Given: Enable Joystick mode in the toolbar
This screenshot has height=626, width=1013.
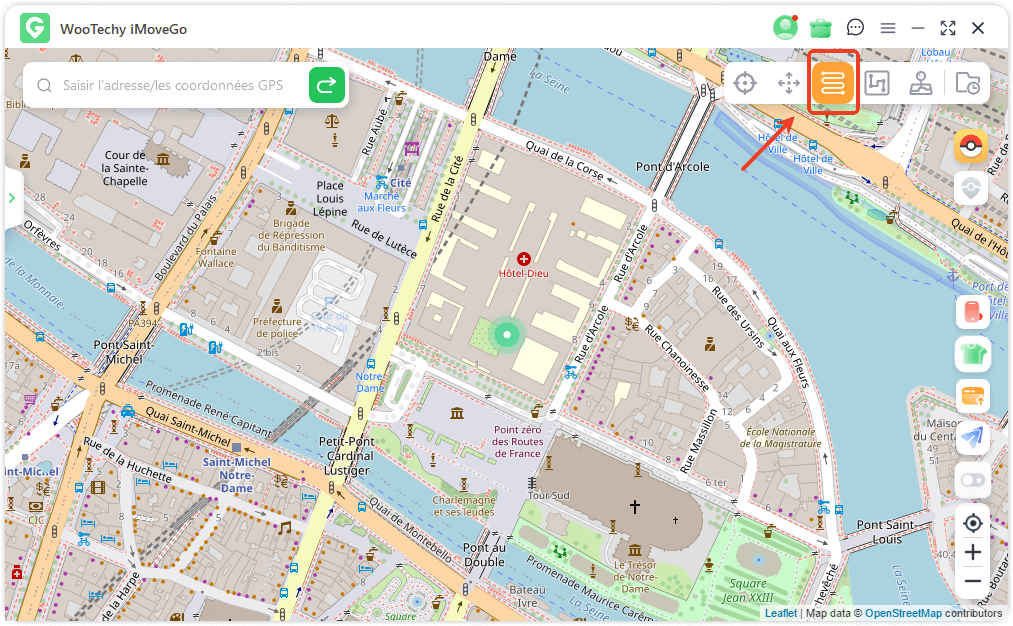Looking at the screenshot, I should click(921, 84).
